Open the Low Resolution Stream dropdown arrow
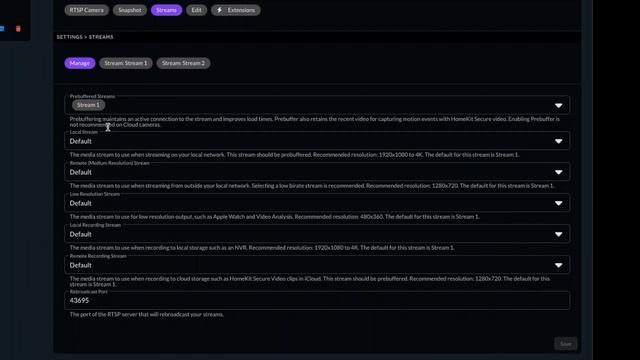 click(558, 203)
